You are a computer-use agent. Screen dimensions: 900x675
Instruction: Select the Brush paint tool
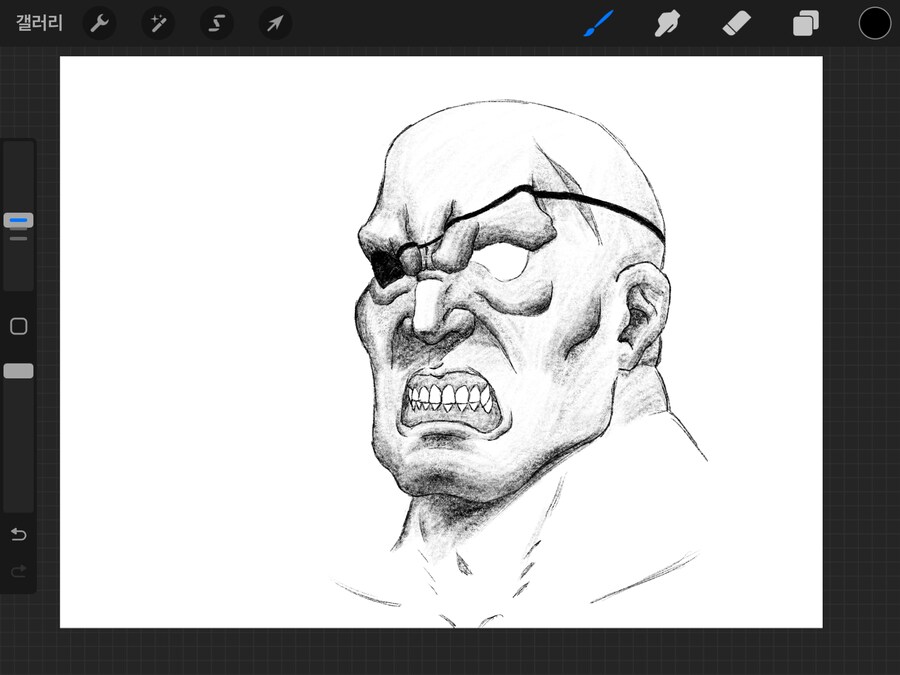[598, 23]
